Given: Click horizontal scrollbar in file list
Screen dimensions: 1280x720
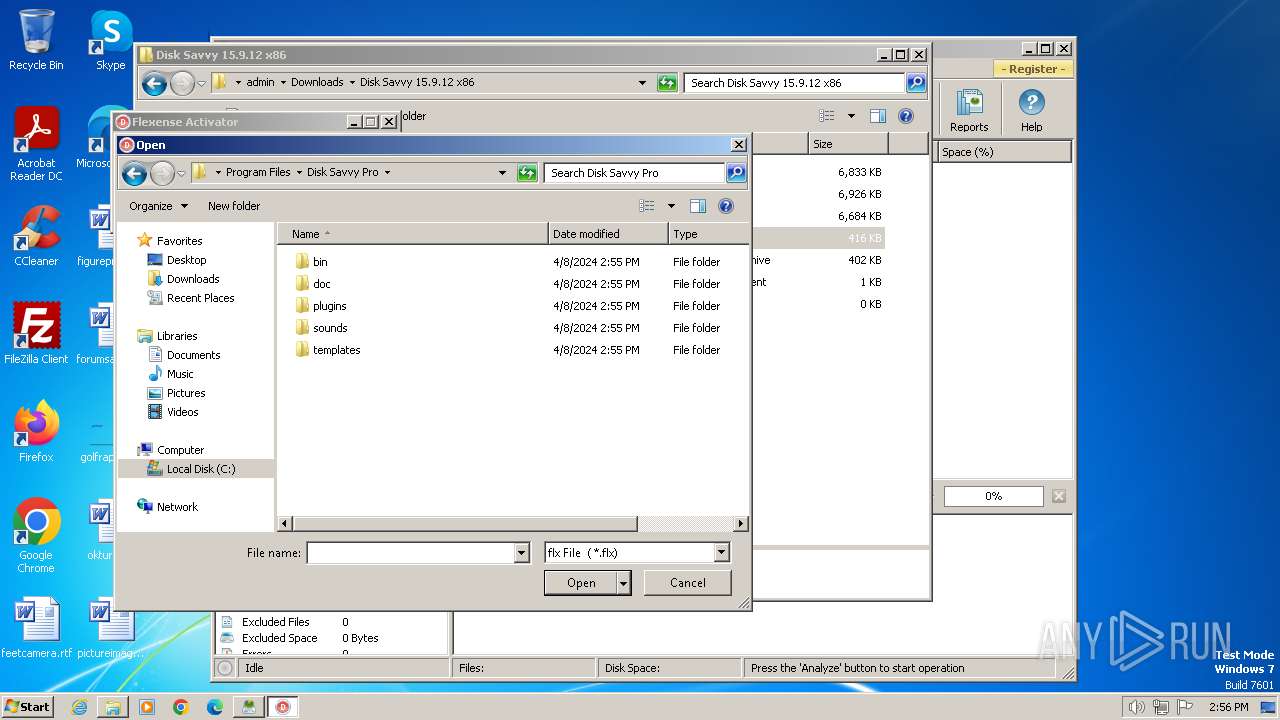Looking at the screenshot, I should click(x=464, y=524).
